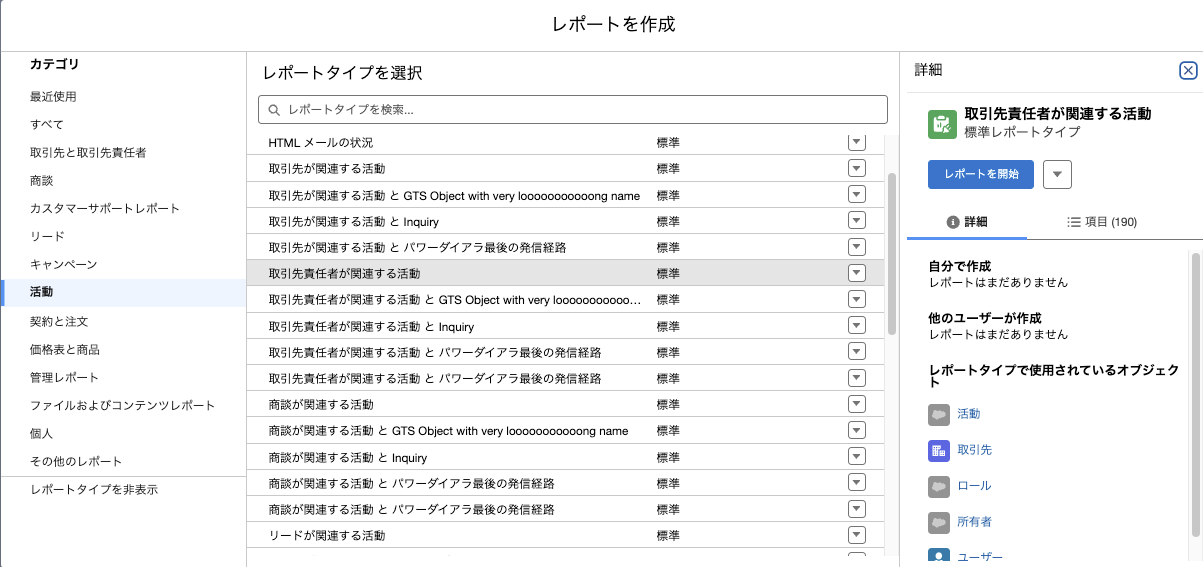Viewport: 1203px width, 567px height.
Task: Open row menu for 取引先責任者が関連する活動 と GTS Object
Action: (x=856, y=299)
